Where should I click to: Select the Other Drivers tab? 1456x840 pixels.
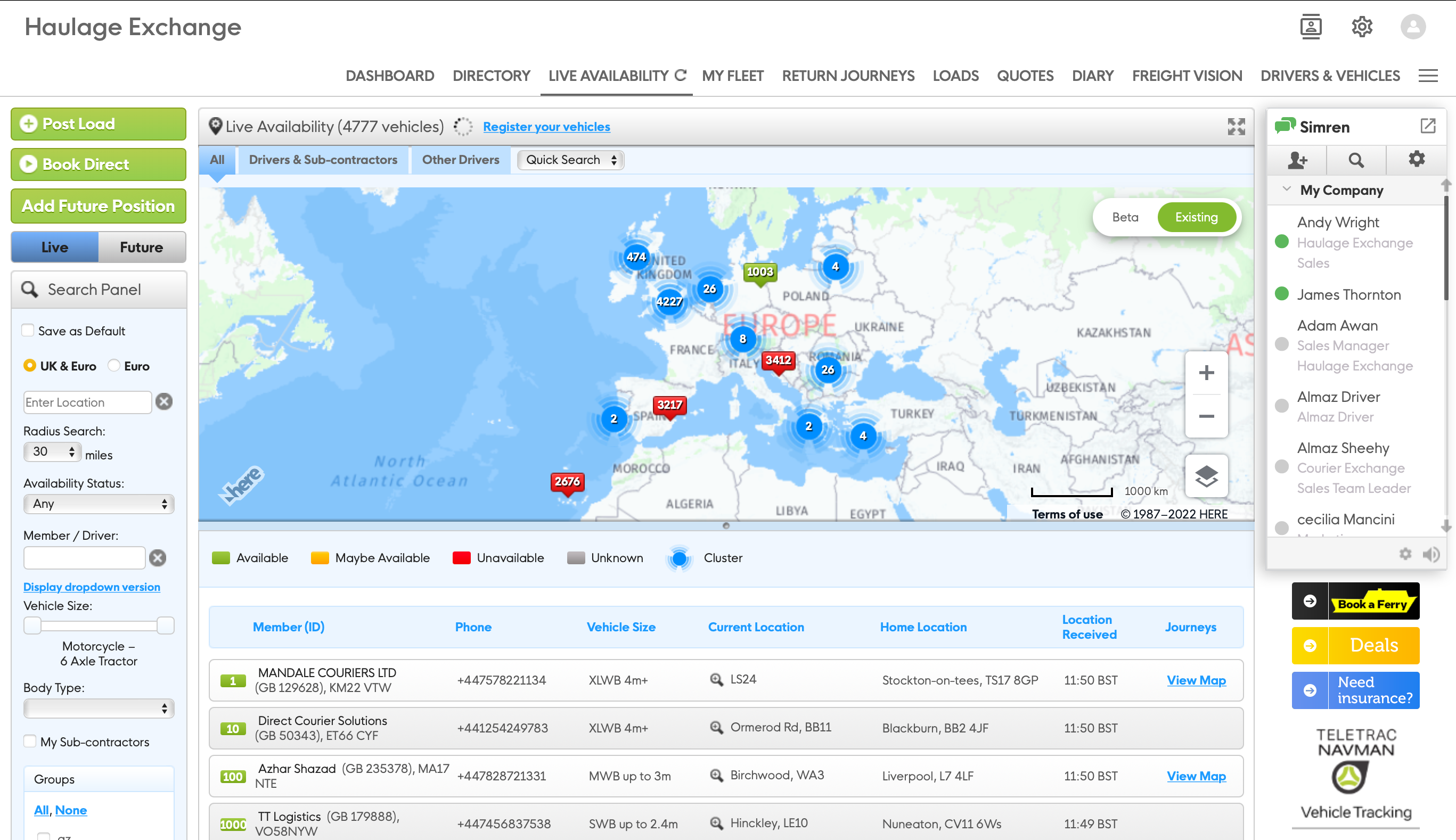pos(461,160)
